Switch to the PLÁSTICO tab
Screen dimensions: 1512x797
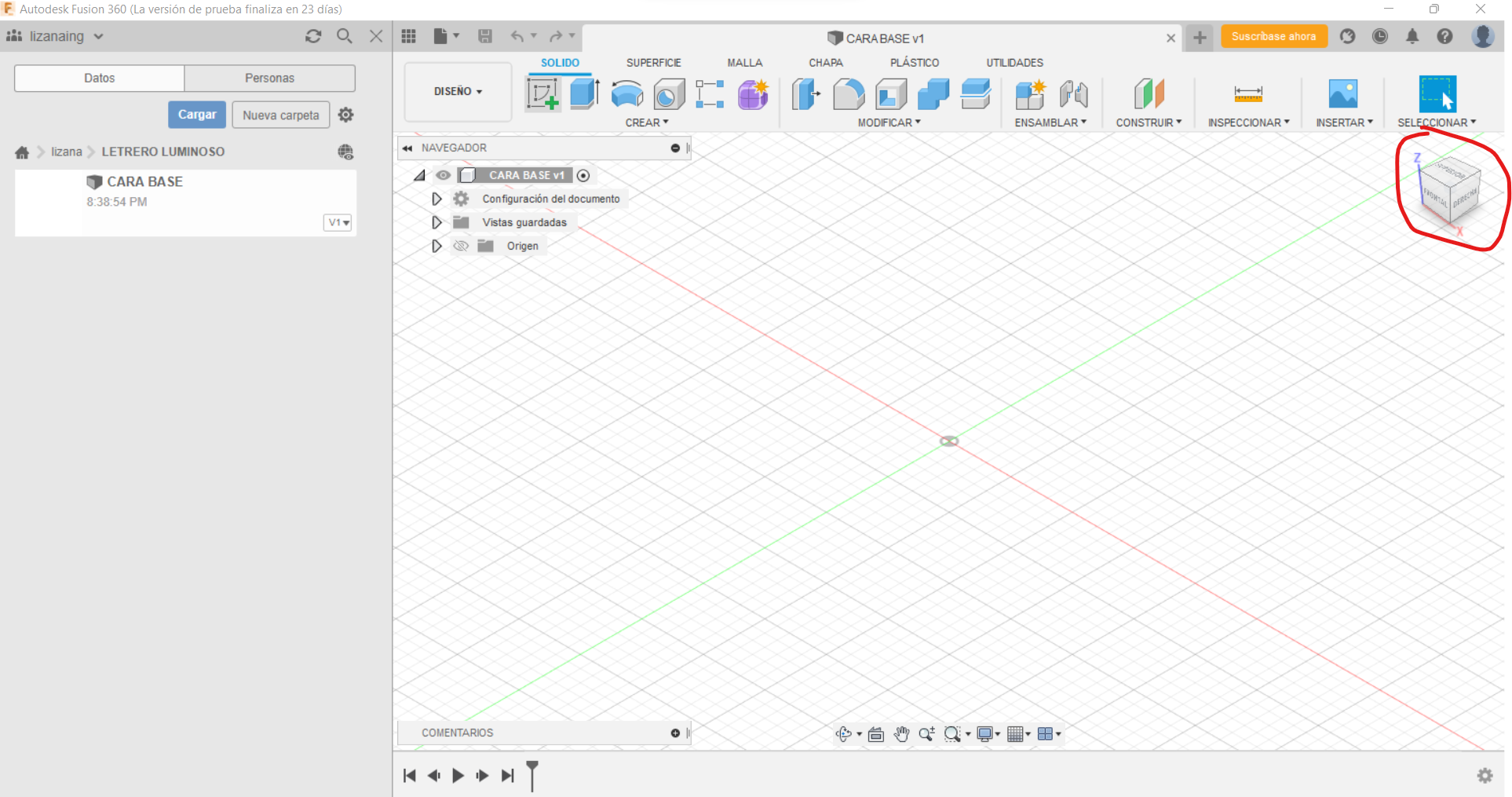click(915, 63)
